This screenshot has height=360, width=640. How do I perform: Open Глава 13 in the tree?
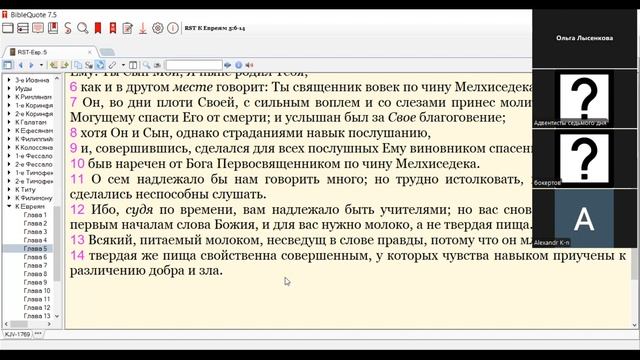coord(37,316)
